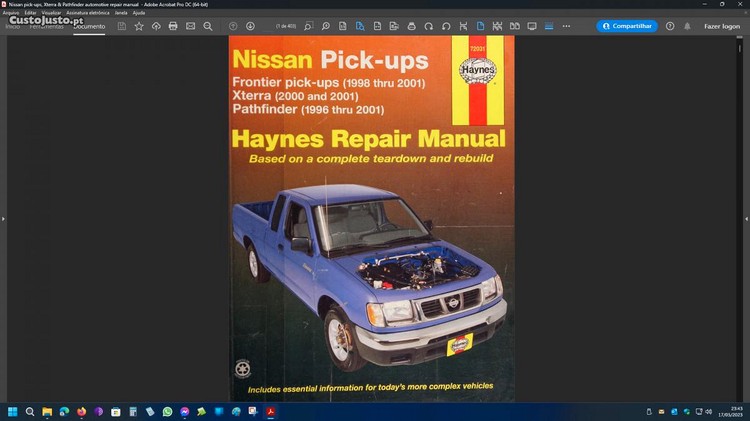Click the Print icon in toolbar

pyautogui.click(x=173, y=26)
